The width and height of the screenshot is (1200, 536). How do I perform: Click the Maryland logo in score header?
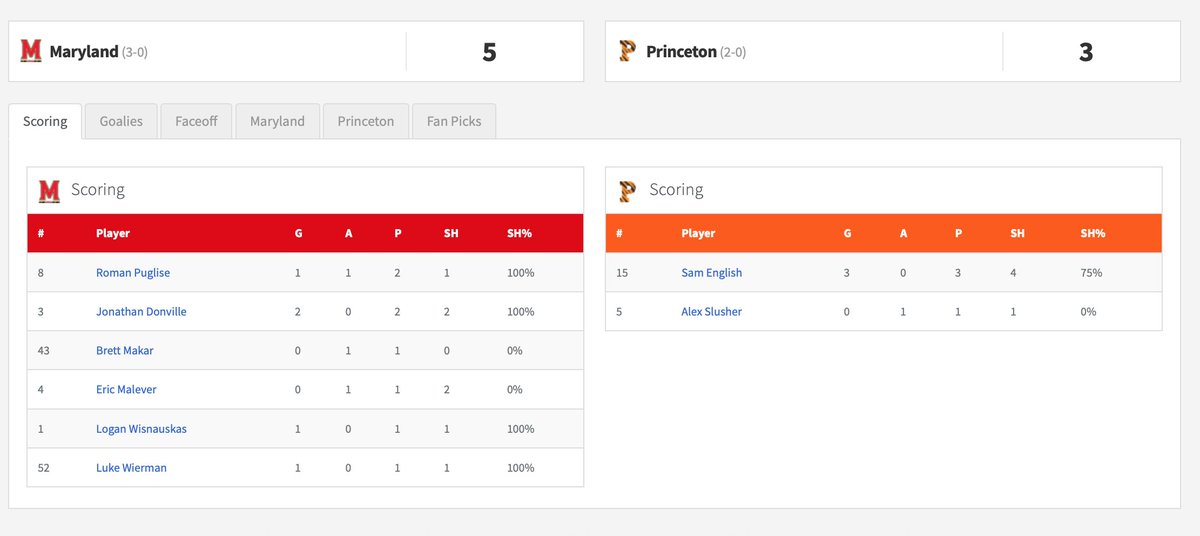[31, 51]
